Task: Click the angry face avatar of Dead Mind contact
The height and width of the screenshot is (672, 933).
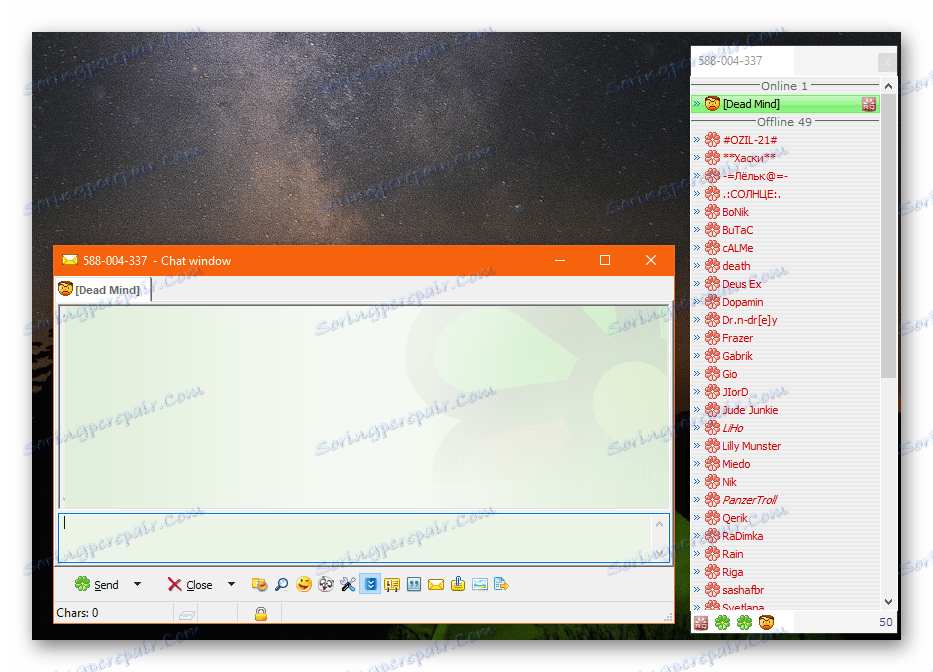Action: pyautogui.click(x=712, y=104)
